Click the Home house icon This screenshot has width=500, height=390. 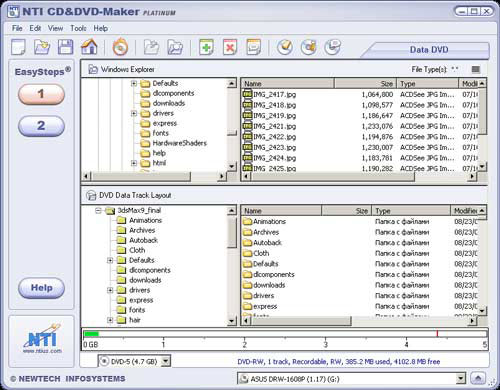click(x=89, y=47)
